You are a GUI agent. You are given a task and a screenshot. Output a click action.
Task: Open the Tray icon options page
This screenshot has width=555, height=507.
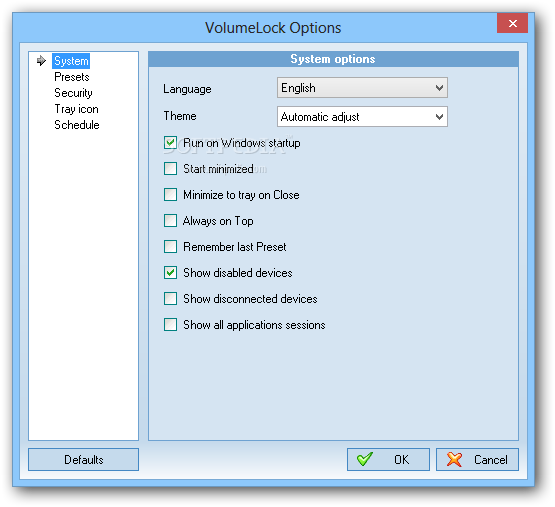point(76,109)
